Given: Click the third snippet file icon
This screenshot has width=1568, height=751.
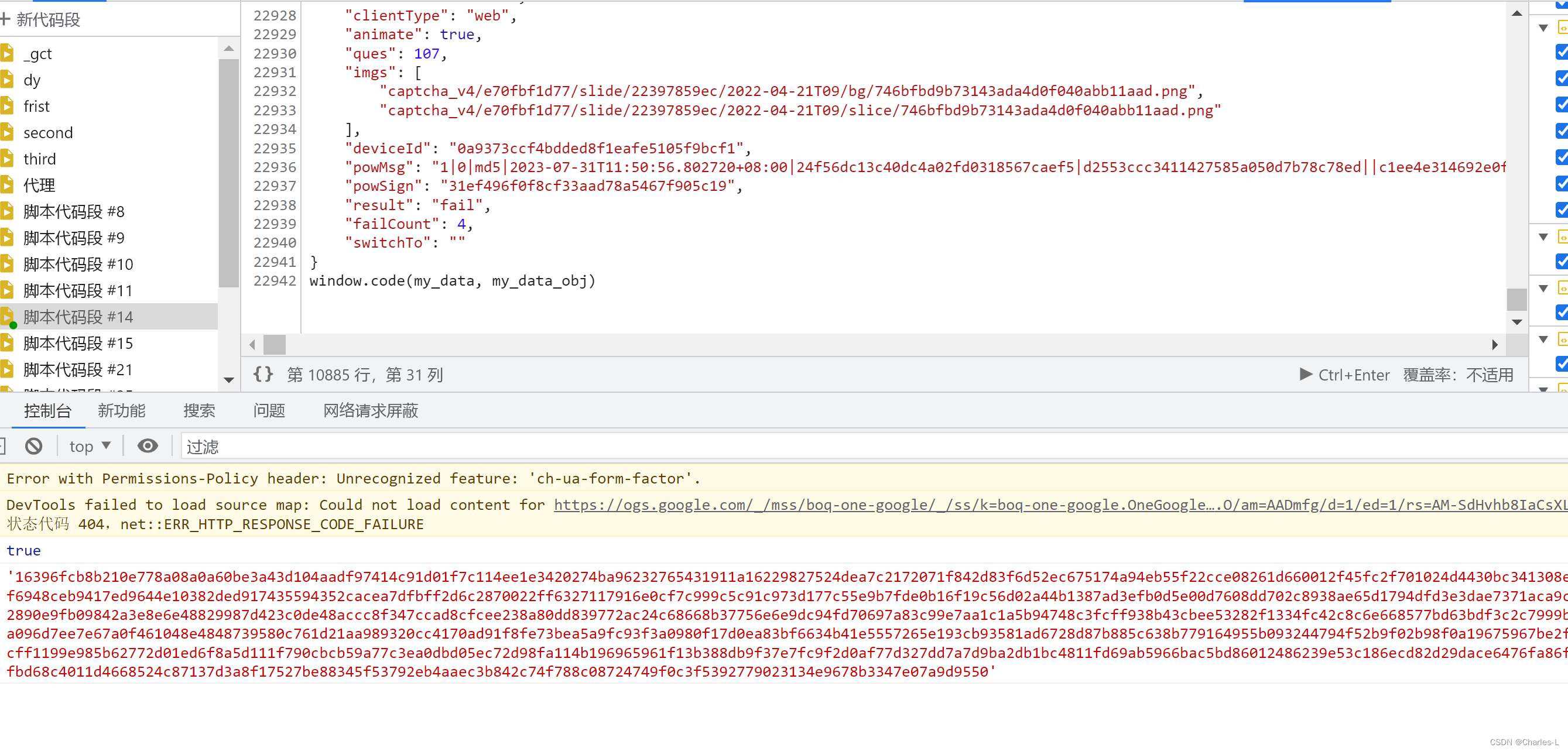Looking at the screenshot, I should (x=6, y=159).
